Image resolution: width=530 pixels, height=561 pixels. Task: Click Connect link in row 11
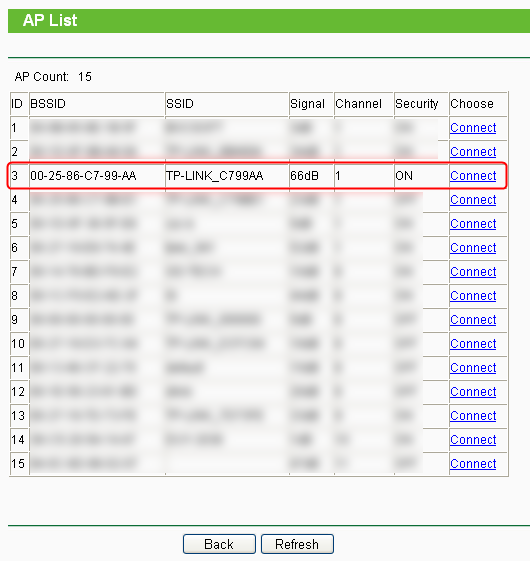[x=473, y=367]
